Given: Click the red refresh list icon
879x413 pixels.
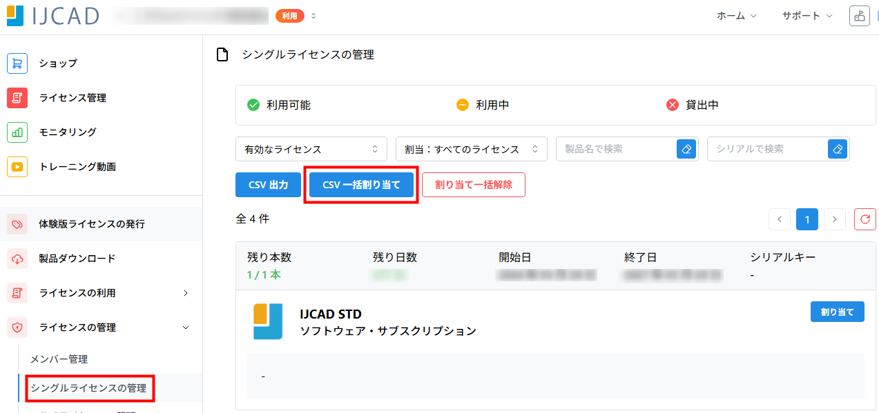Looking at the screenshot, I should [864, 219].
